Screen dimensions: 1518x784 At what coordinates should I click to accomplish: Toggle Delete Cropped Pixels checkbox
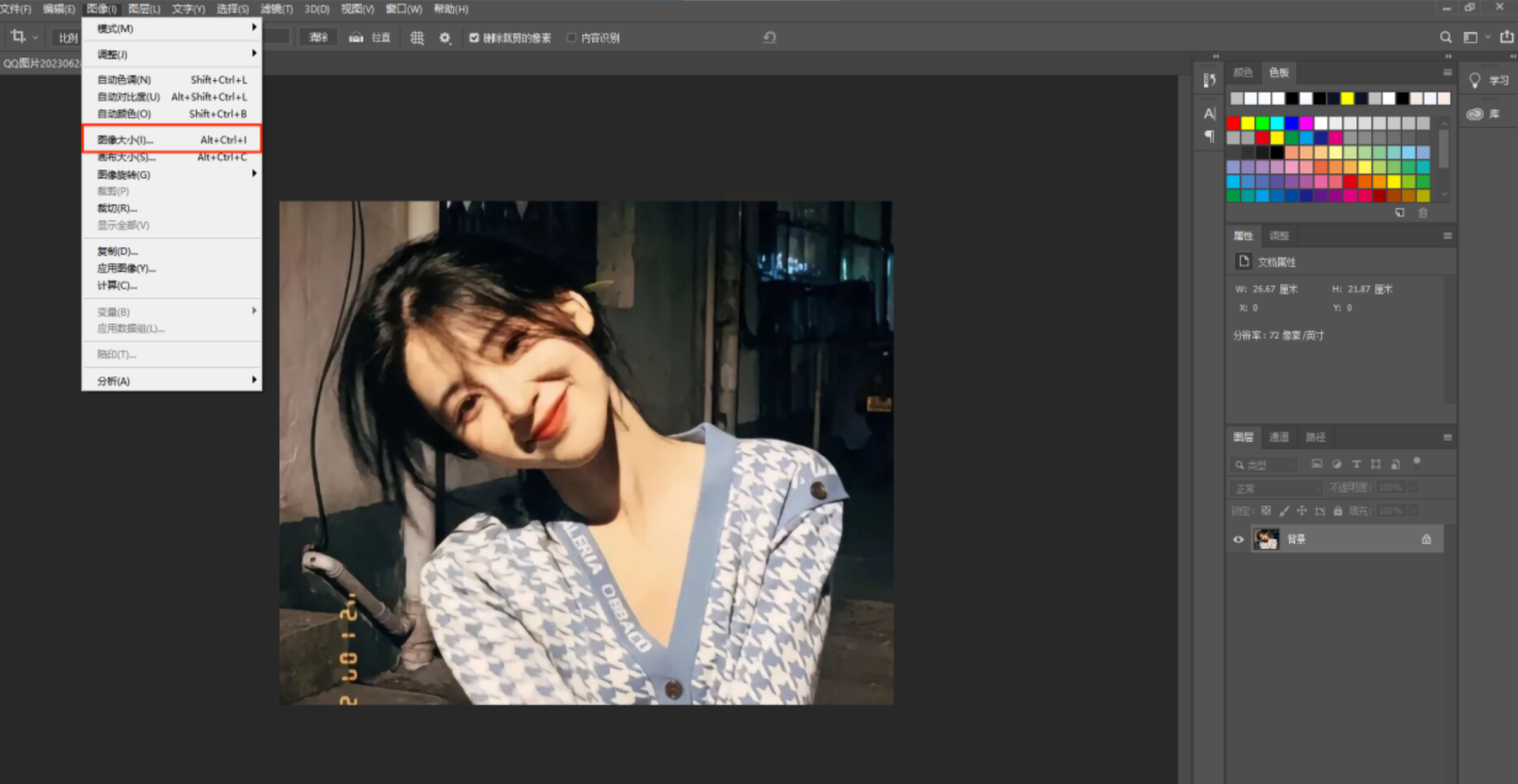tap(474, 38)
